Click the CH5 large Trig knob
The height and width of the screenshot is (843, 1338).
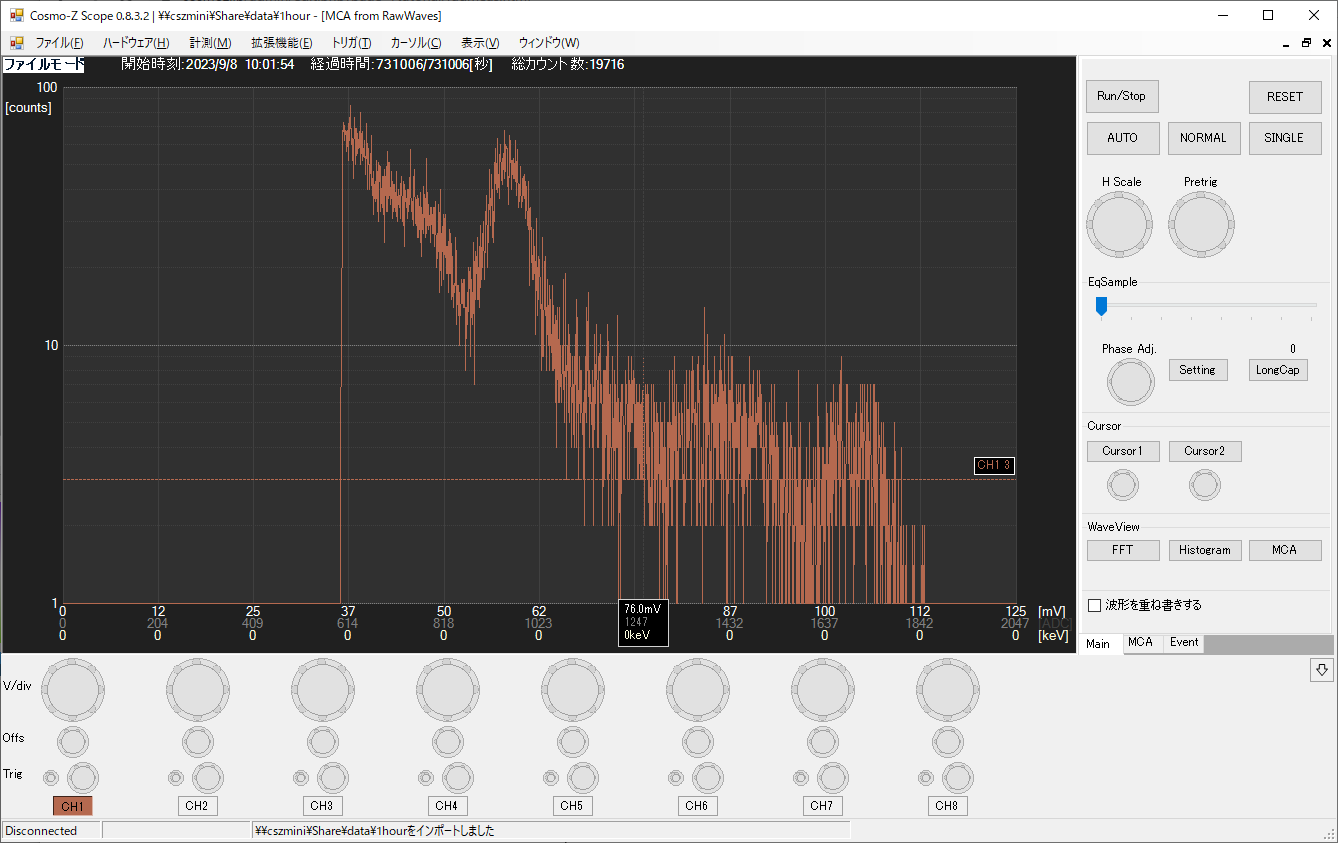583,777
